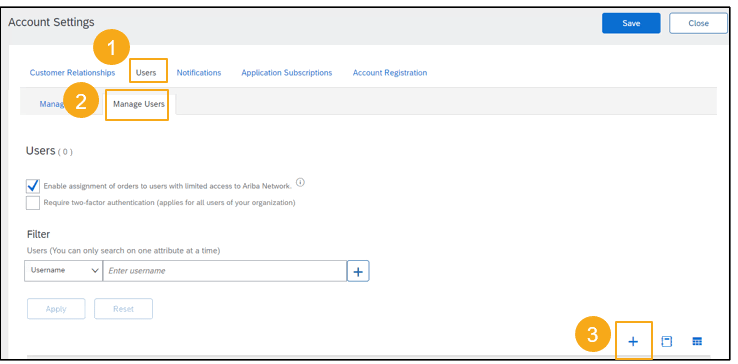The width and height of the screenshot is (738, 364).
Task: Open the Account Registration tab
Action: tap(390, 73)
